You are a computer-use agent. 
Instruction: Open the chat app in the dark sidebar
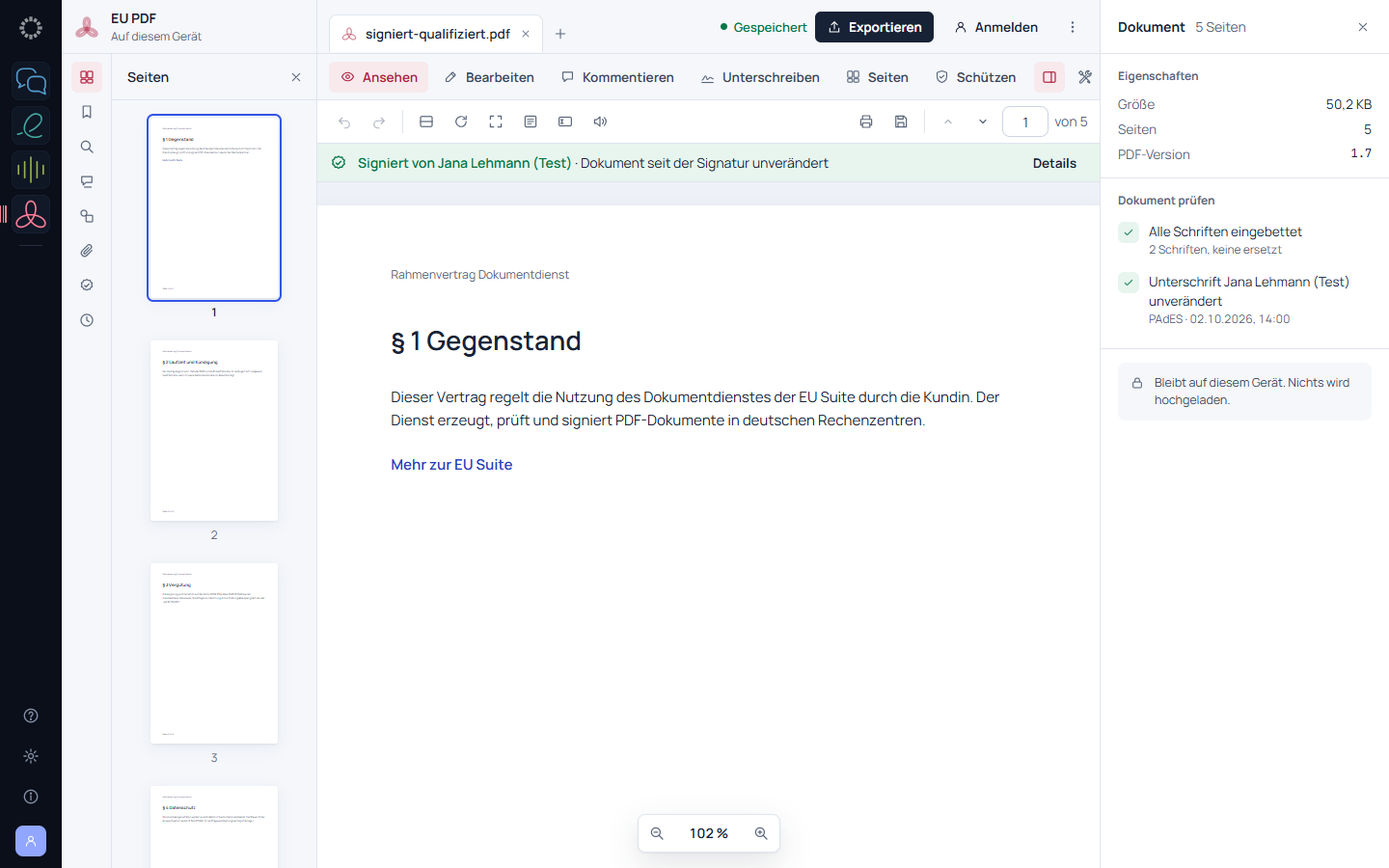31,81
